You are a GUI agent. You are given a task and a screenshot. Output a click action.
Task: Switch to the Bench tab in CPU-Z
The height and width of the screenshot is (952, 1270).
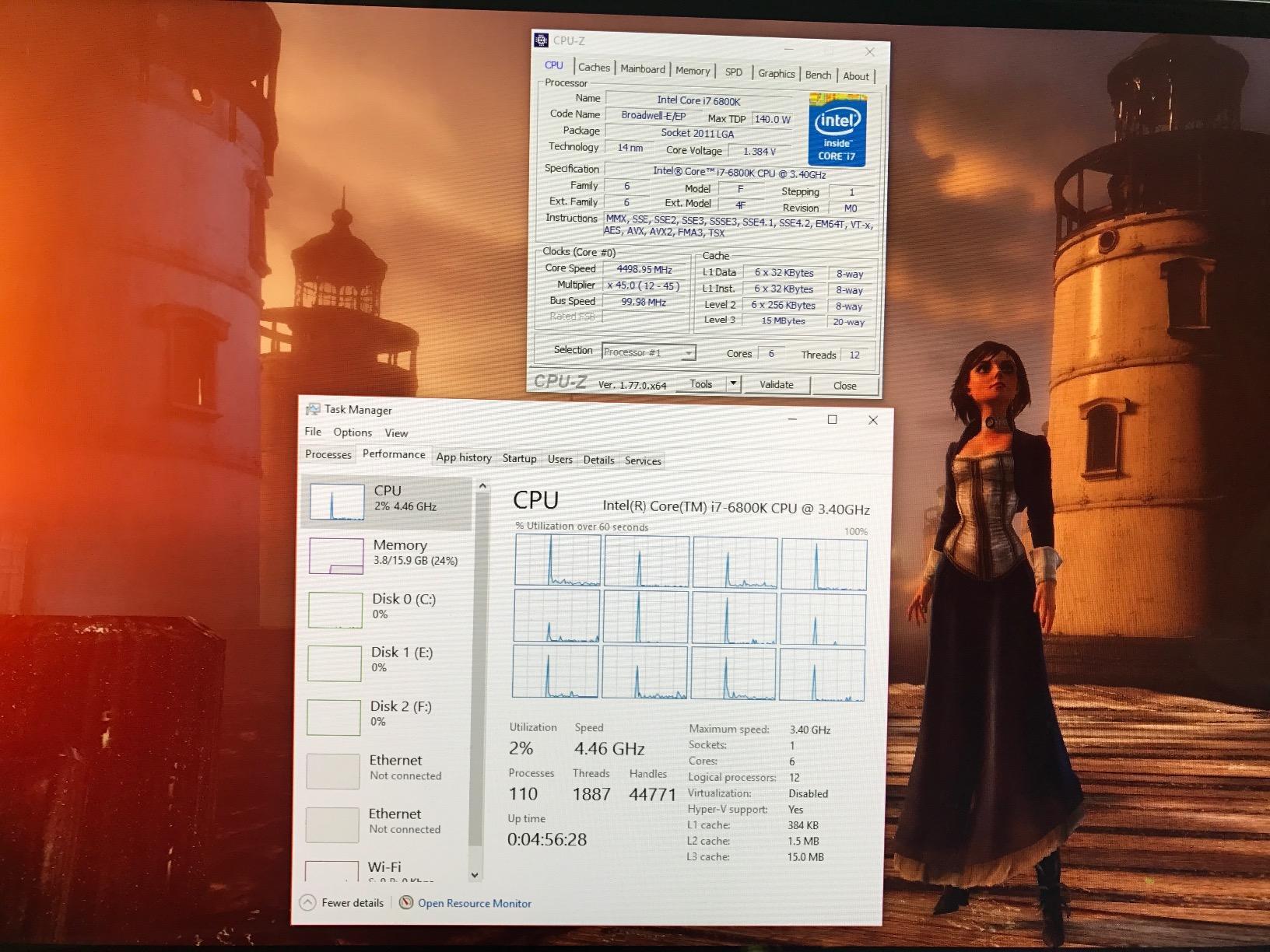[818, 75]
